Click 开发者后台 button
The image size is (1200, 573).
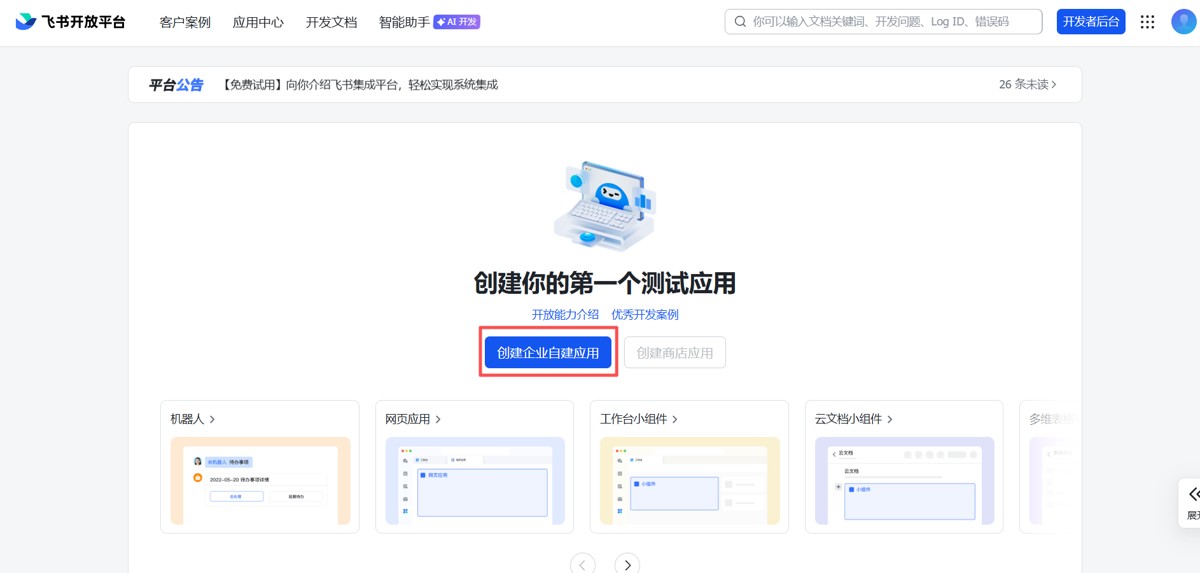click(1091, 21)
